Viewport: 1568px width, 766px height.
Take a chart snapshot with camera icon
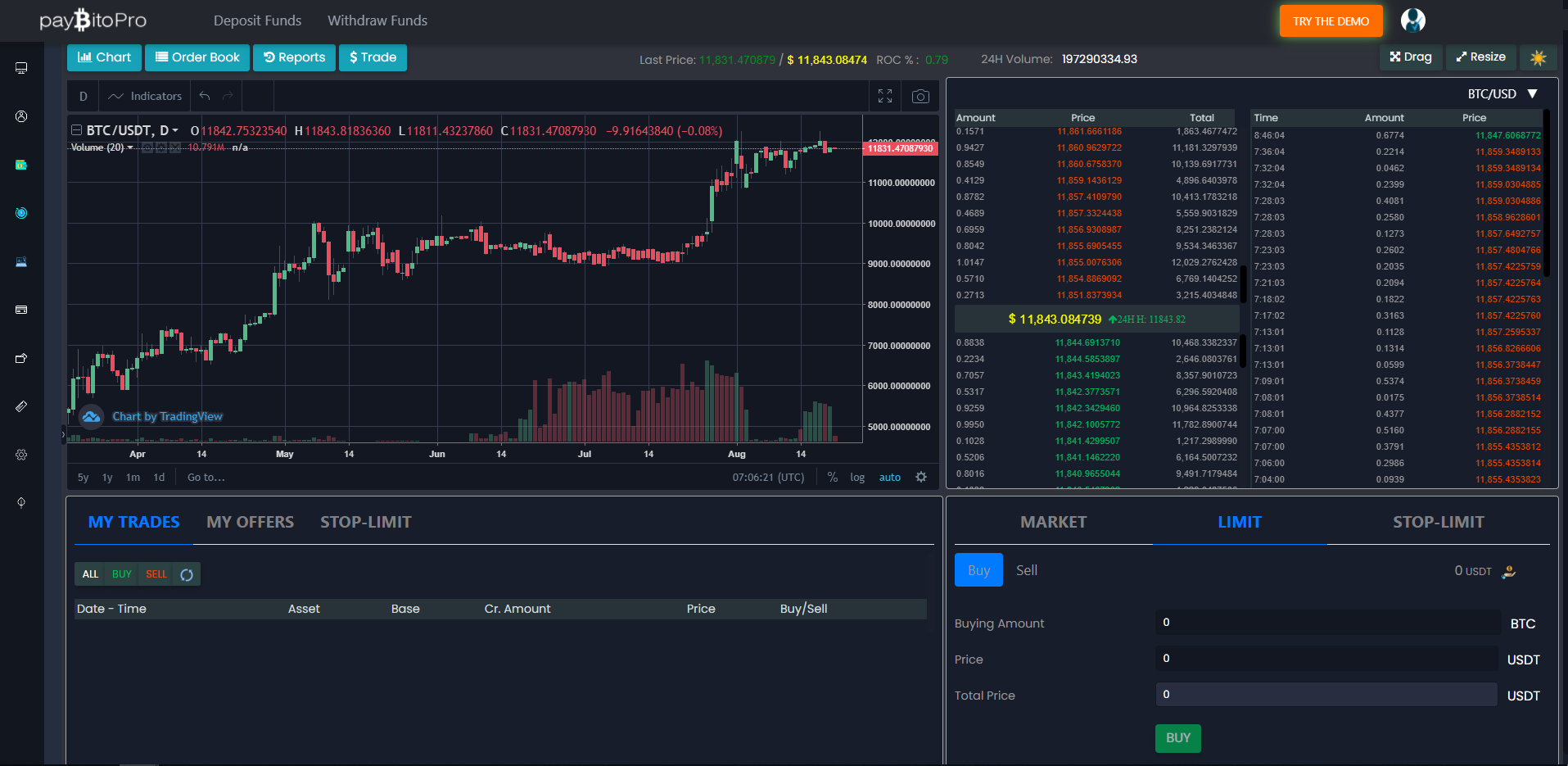920,97
